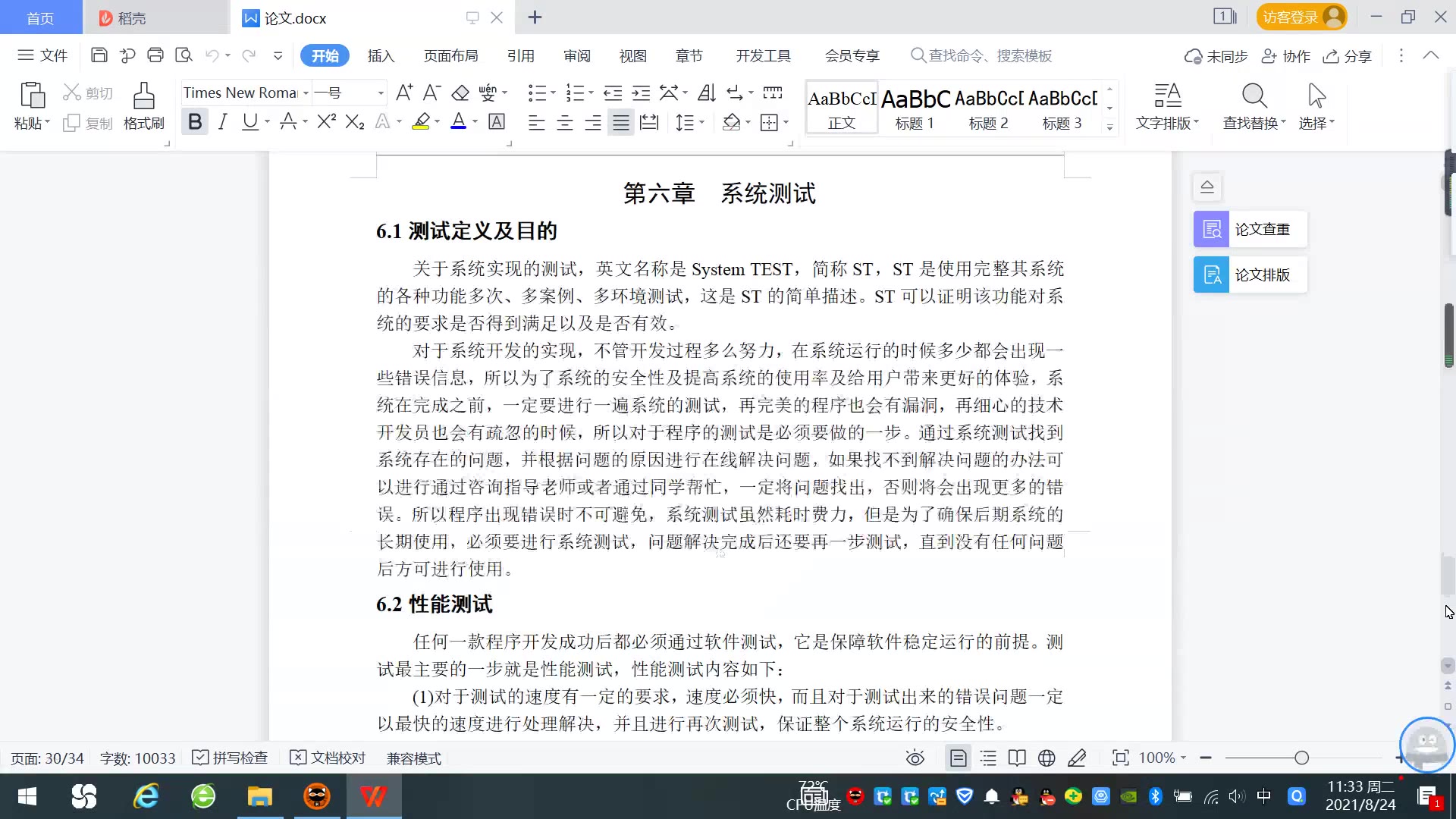Toggle page view mode in status bar
The height and width of the screenshot is (819, 1456).
click(958, 758)
